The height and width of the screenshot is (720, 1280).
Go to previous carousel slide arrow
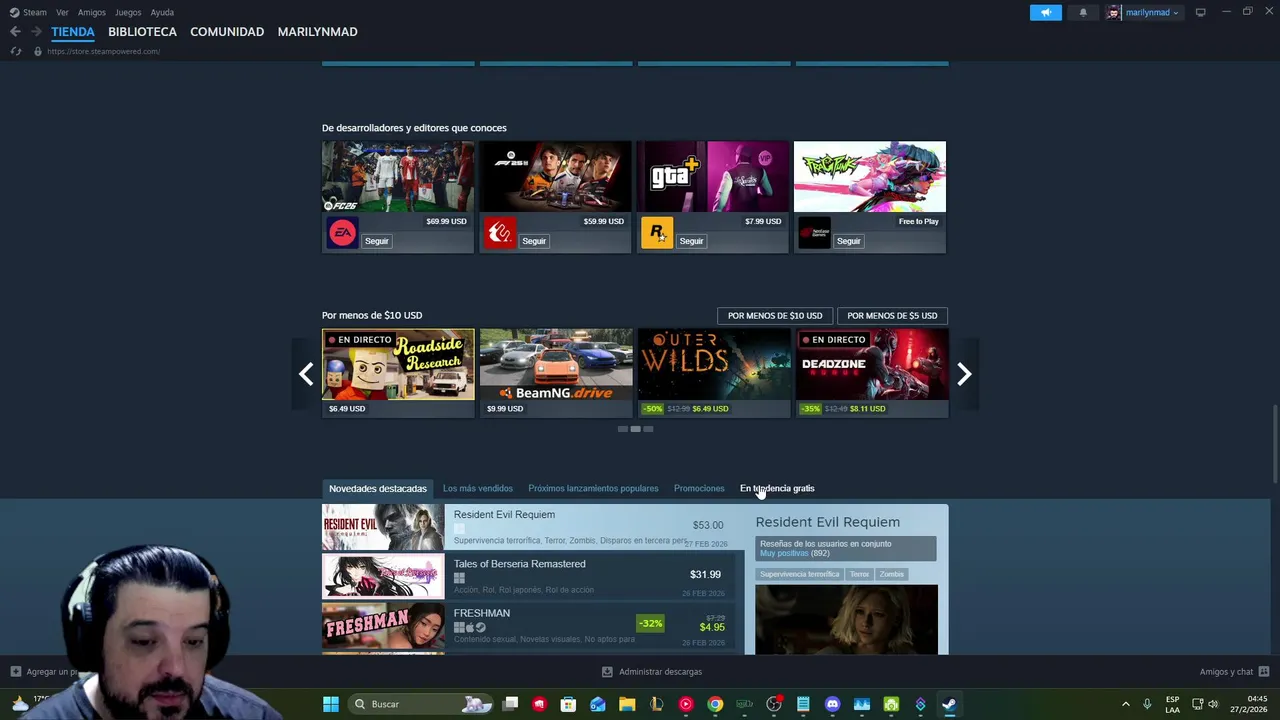306,374
